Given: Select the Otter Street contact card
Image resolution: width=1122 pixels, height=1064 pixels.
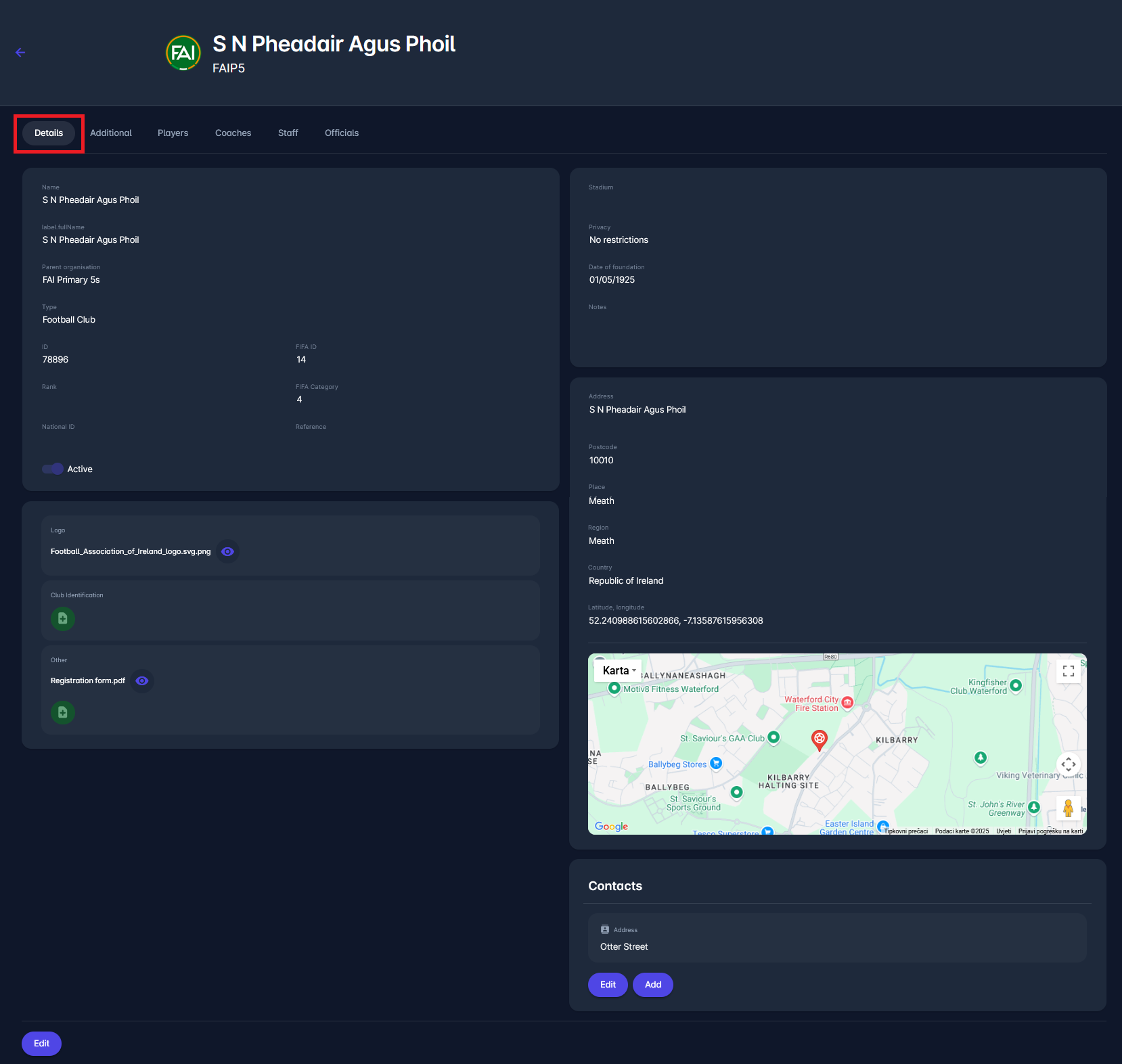Looking at the screenshot, I should point(837,938).
